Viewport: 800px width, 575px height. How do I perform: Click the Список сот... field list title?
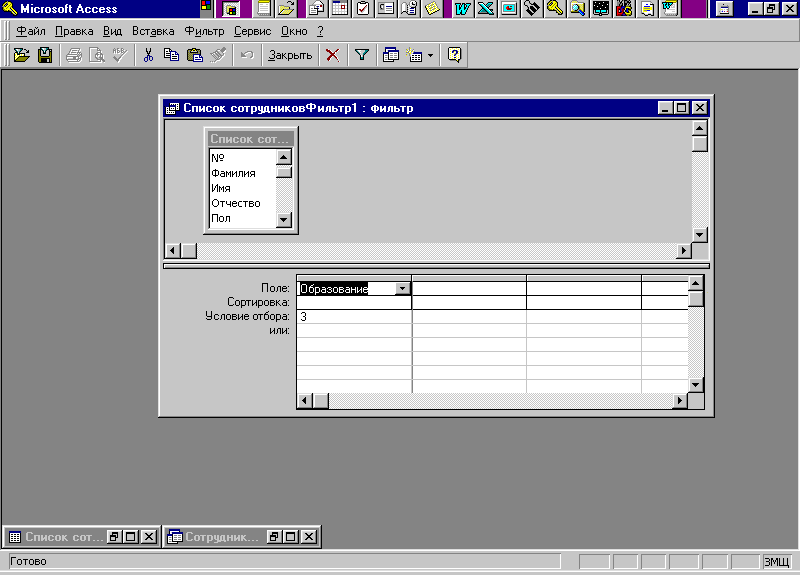(250, 139)
